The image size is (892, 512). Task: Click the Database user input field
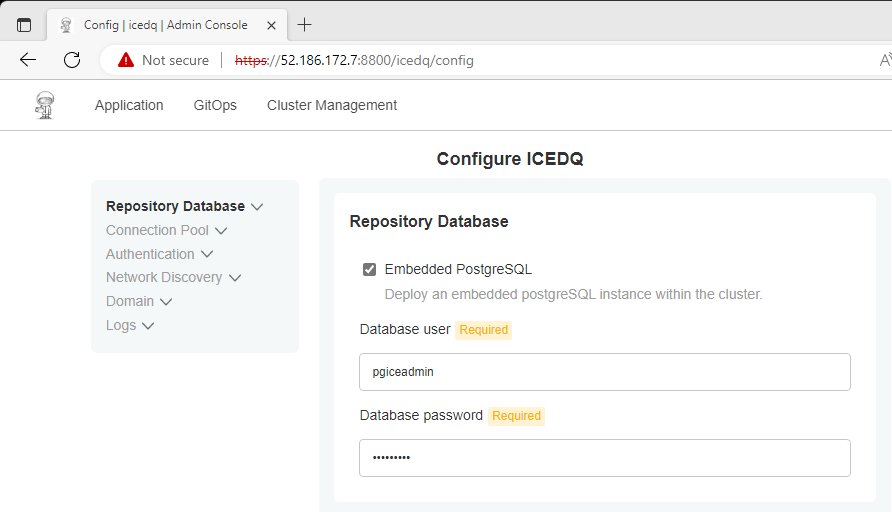(605, 372)
